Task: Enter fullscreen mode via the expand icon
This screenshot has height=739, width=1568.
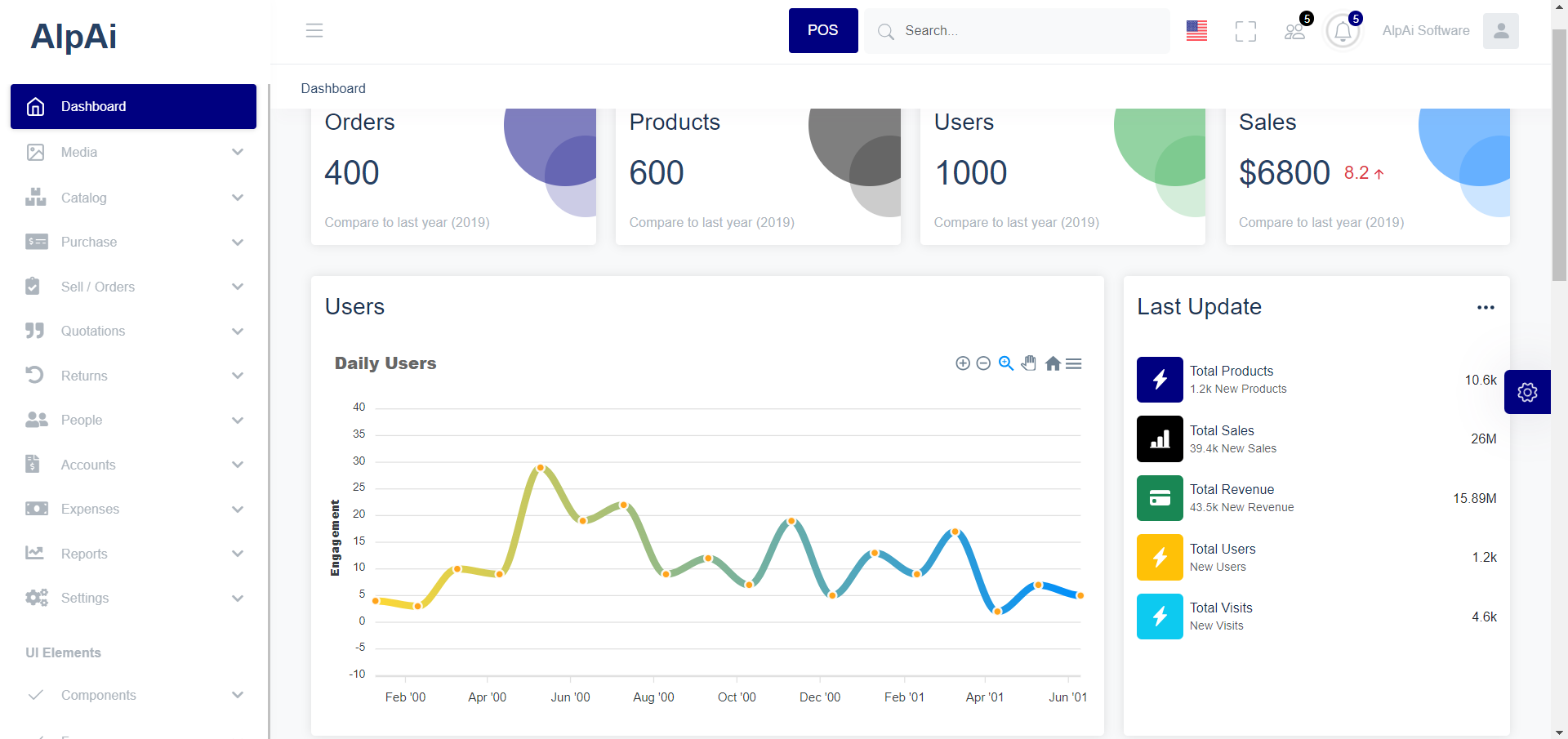Action: [1245, 31]
